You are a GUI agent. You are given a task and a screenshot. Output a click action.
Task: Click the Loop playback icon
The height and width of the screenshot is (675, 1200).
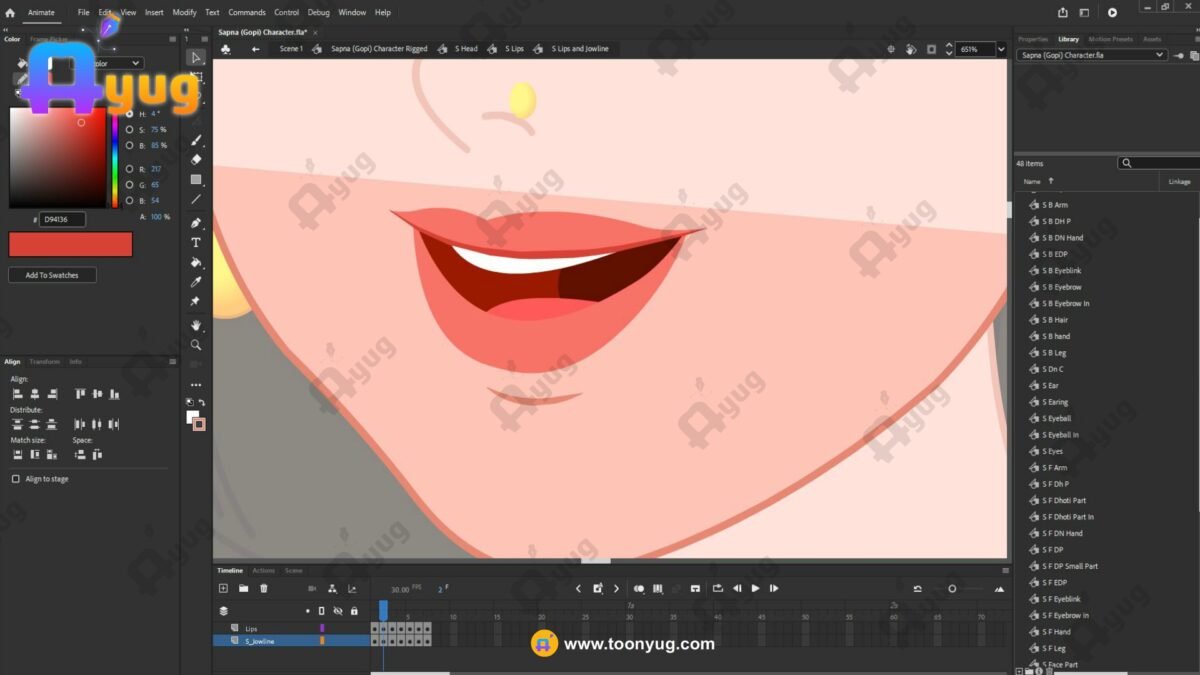coord(717,589)
